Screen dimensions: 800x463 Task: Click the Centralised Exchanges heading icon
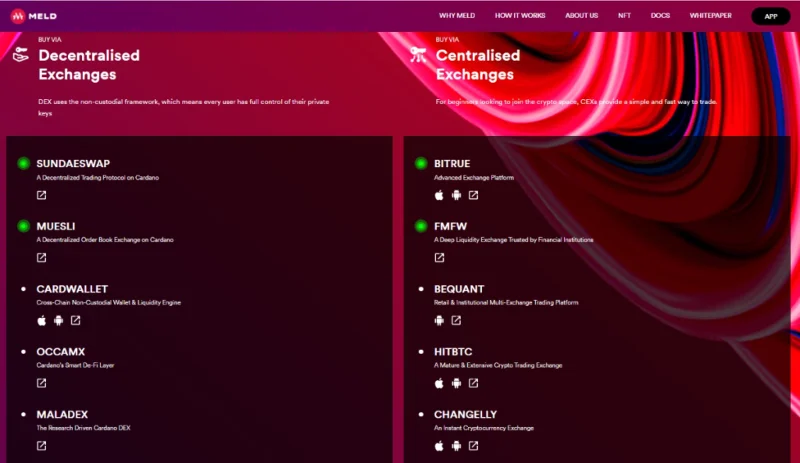pyautogui.click(x=418, y=54)
